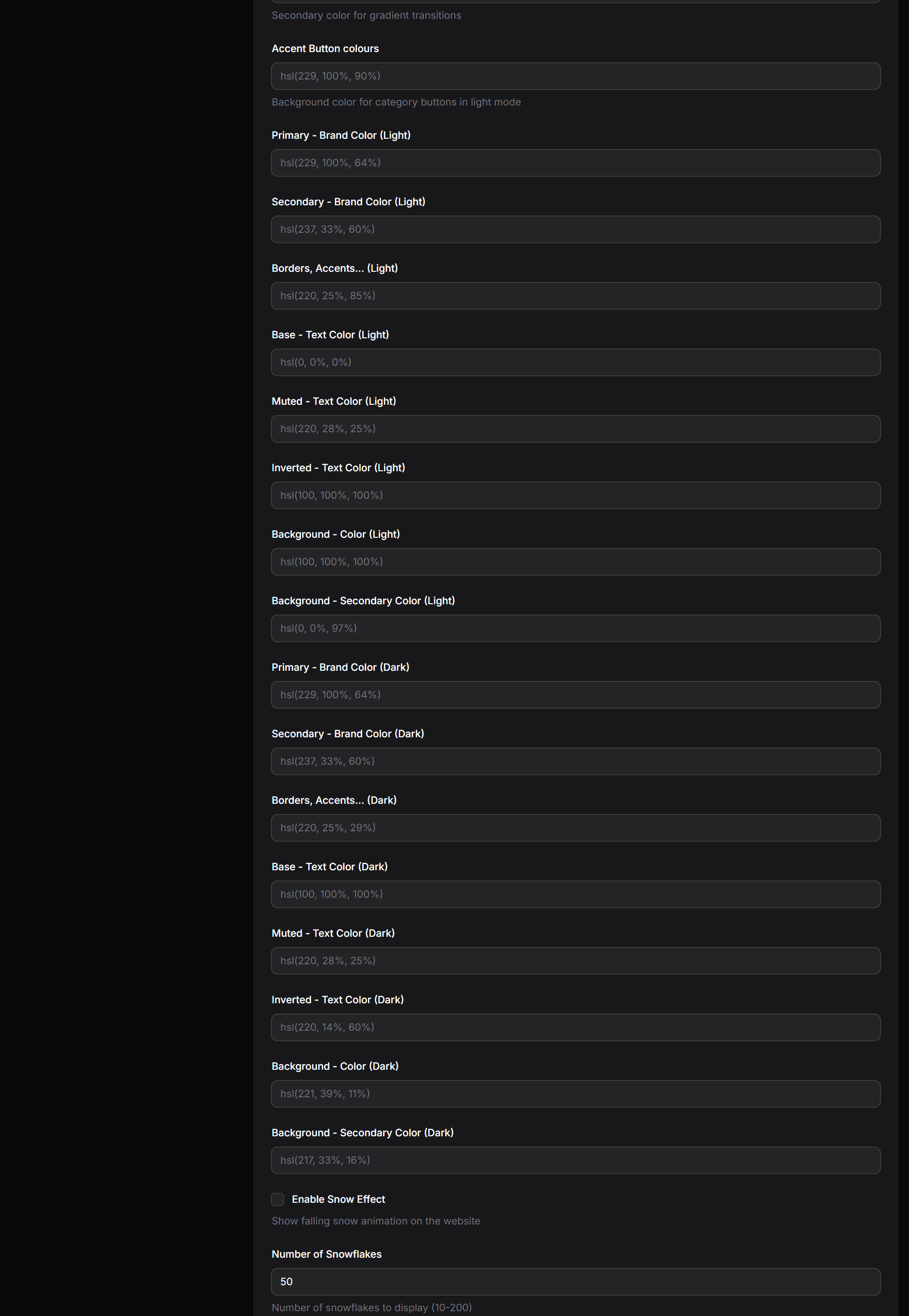Click the Base Text Color (Light) input
This screenshot has width=909, height=1316.
pyautogui.click(x=575, y=362)
